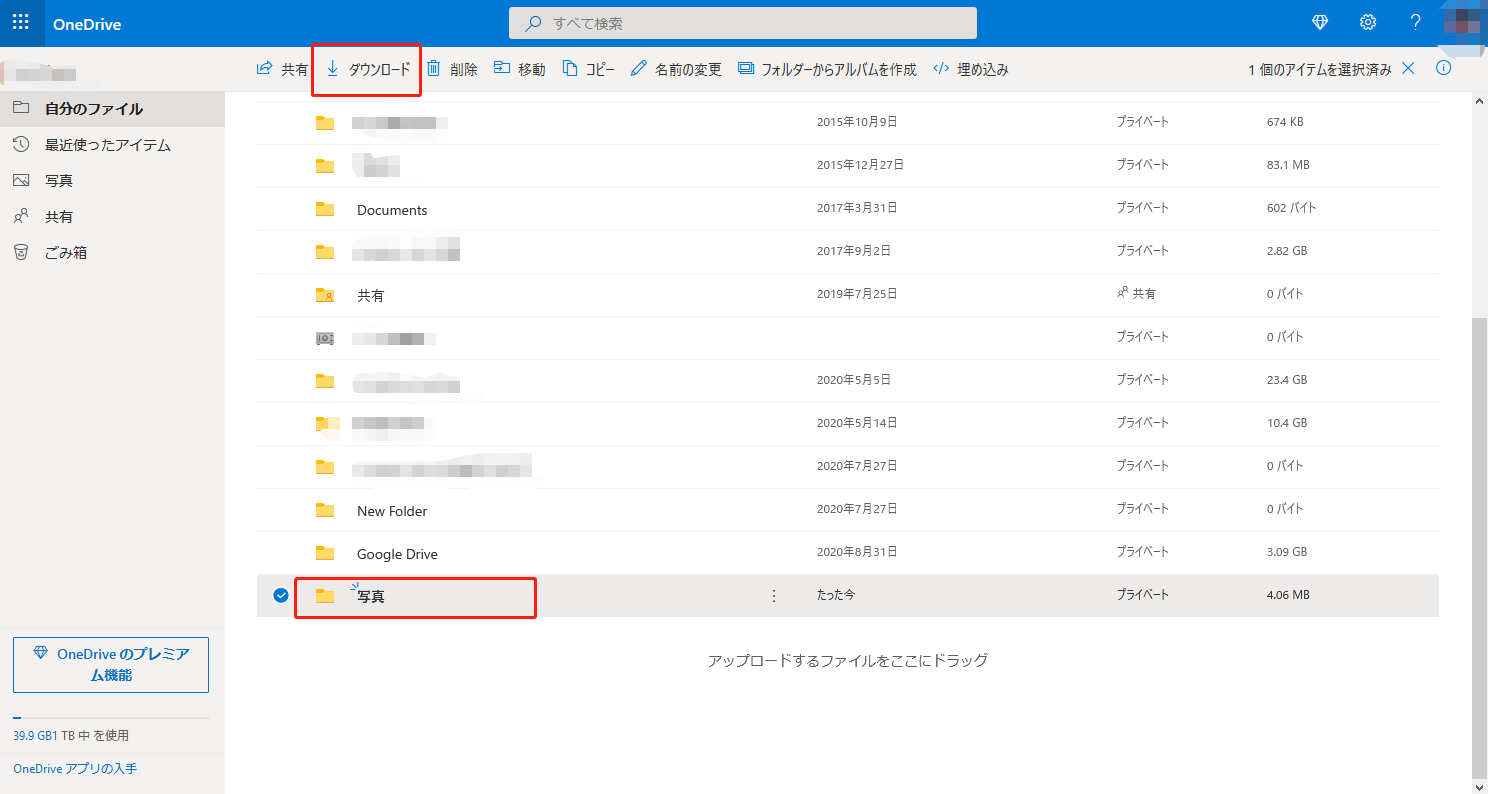
Task: Open 写真 in the sidebar
Action: 112,181
